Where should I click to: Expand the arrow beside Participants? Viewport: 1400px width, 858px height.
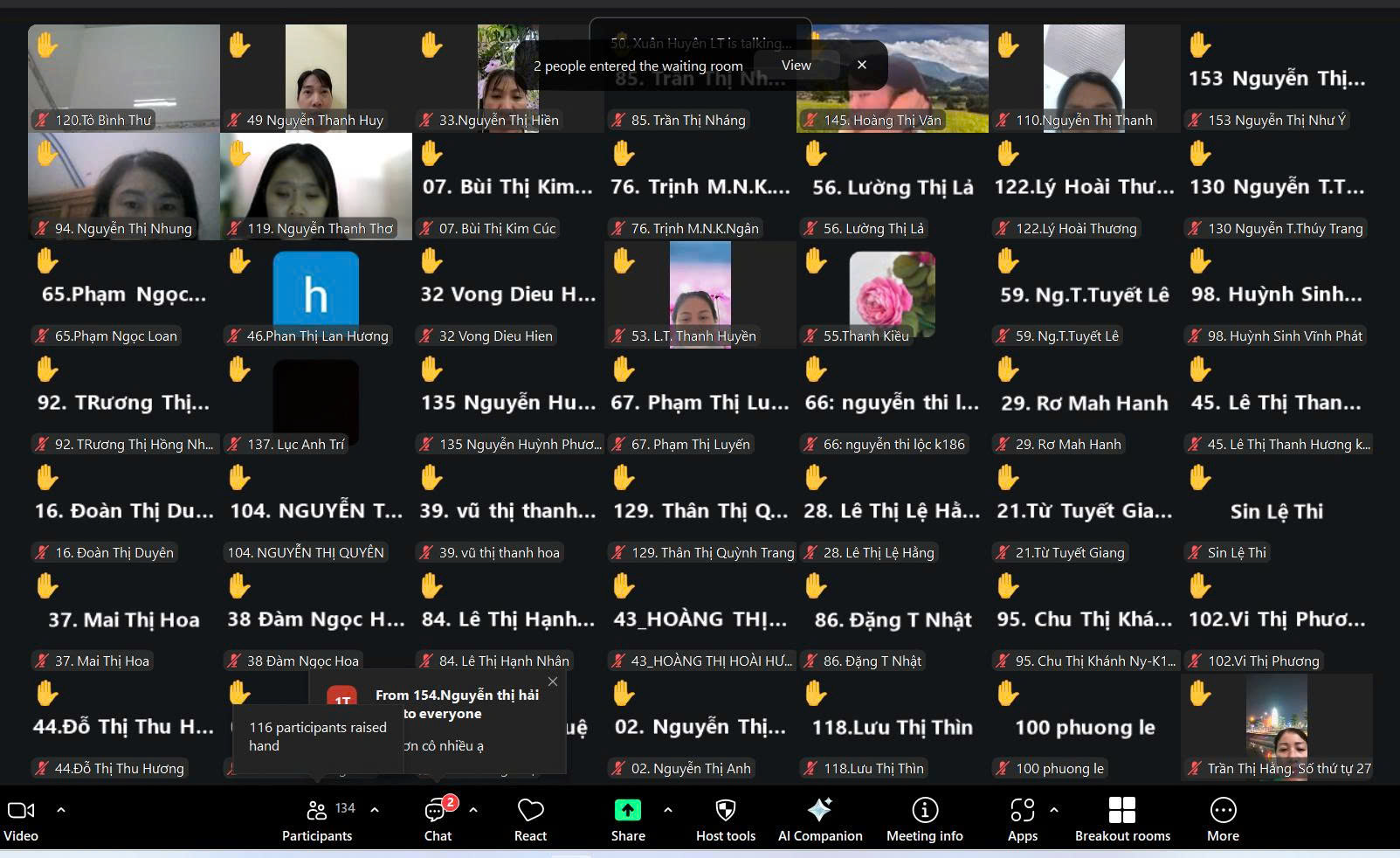[375, 810]
